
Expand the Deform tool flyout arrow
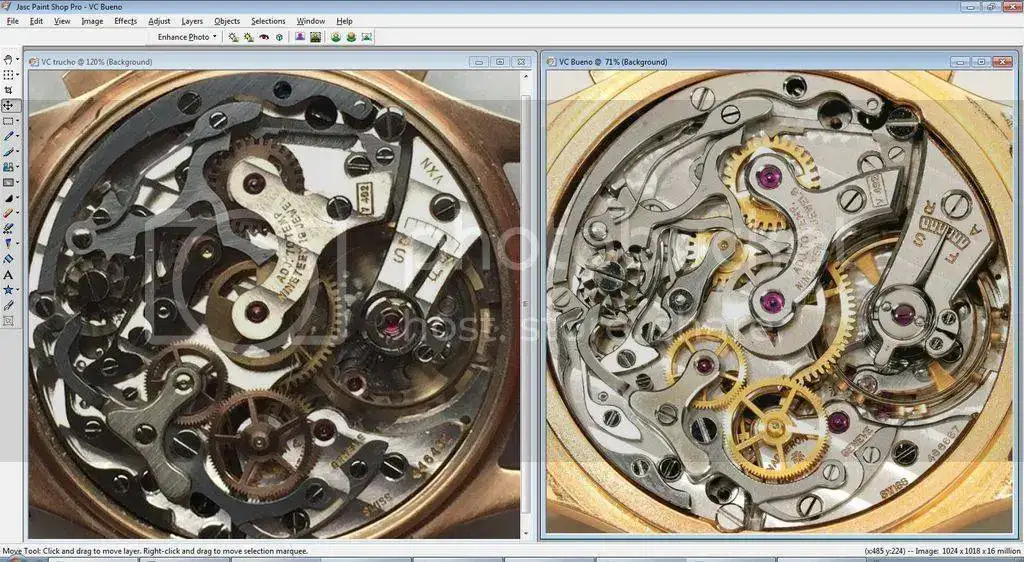17,74
